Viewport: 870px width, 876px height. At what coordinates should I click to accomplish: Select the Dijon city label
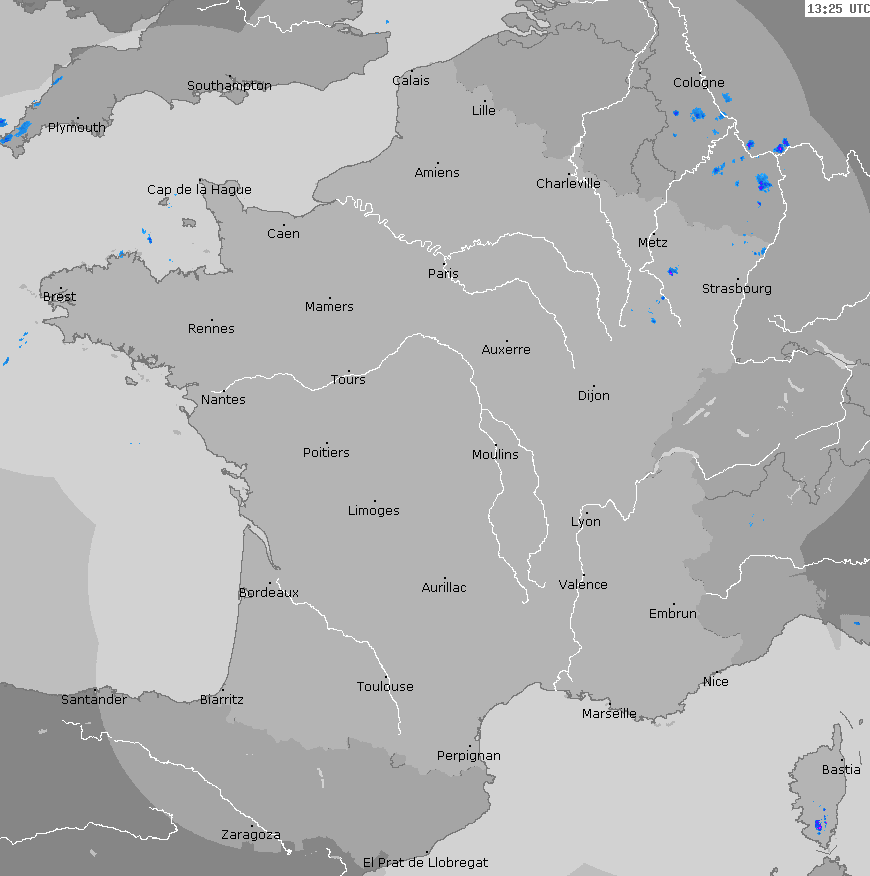pyautogui.click(x=593, y=396)
